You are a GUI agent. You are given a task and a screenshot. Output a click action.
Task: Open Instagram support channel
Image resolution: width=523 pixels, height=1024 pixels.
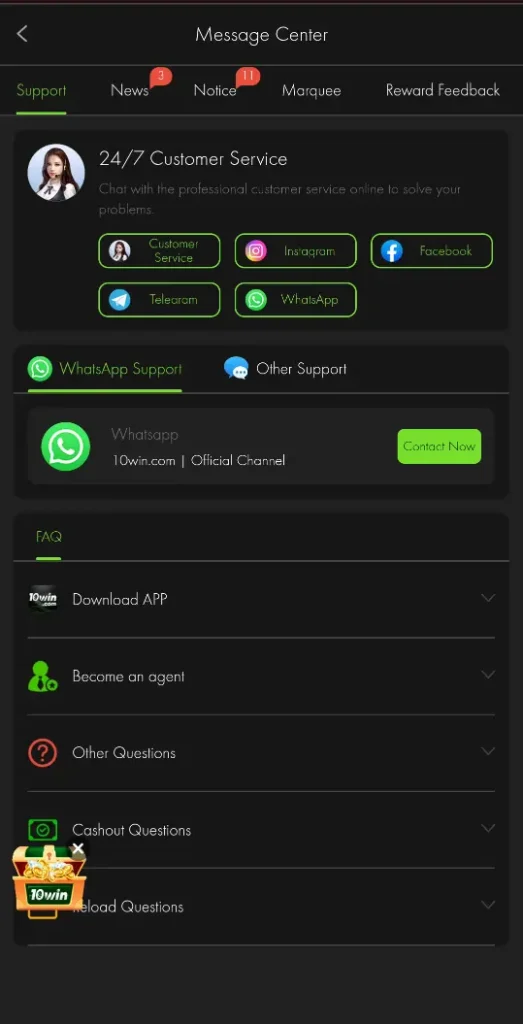(296, 251)
